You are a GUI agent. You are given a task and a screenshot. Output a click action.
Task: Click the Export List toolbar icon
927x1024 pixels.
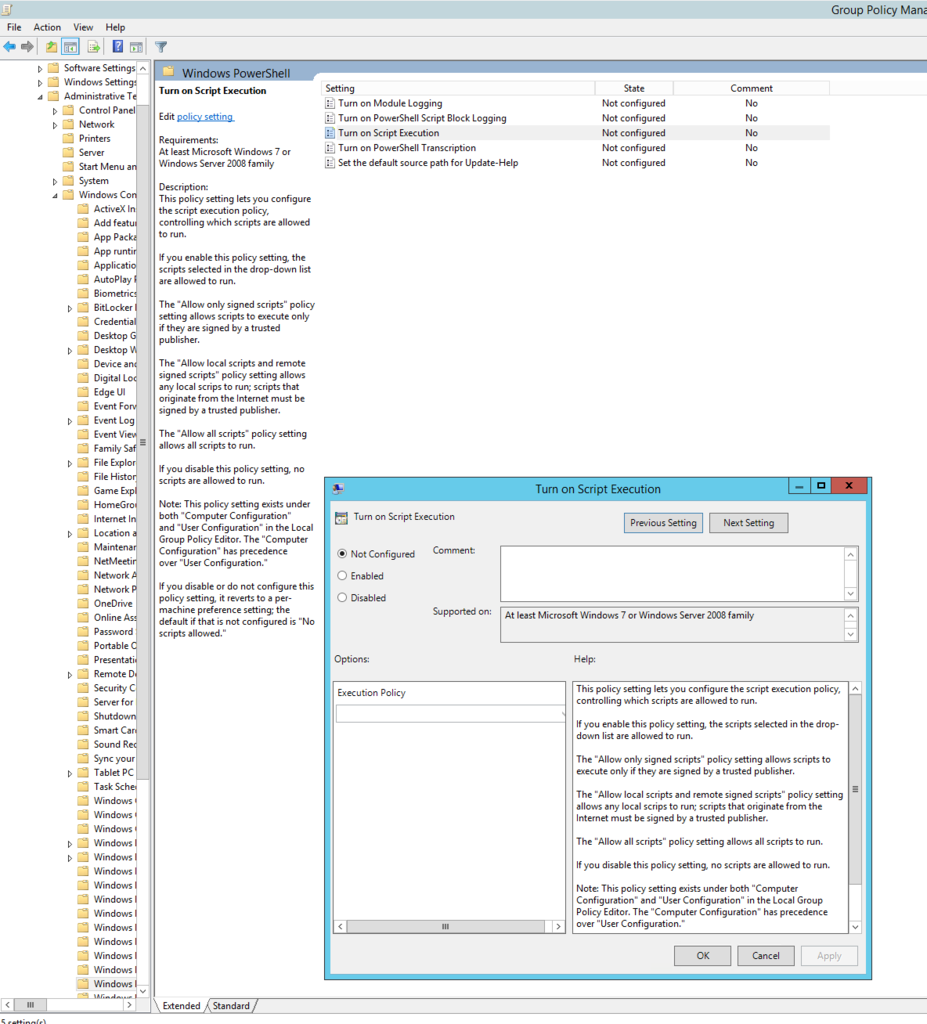(93, 46)
